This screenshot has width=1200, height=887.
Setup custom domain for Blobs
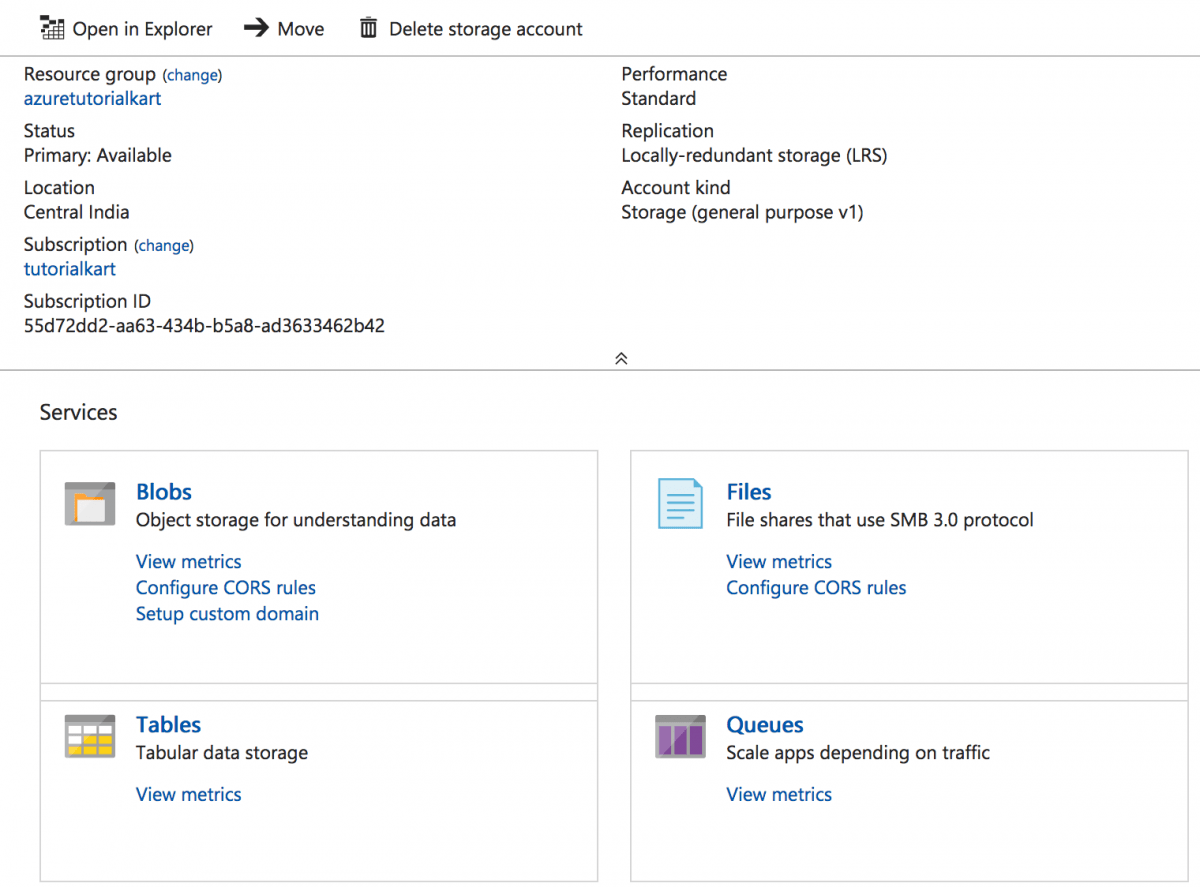pyautogui.click(x=227, y=613)
